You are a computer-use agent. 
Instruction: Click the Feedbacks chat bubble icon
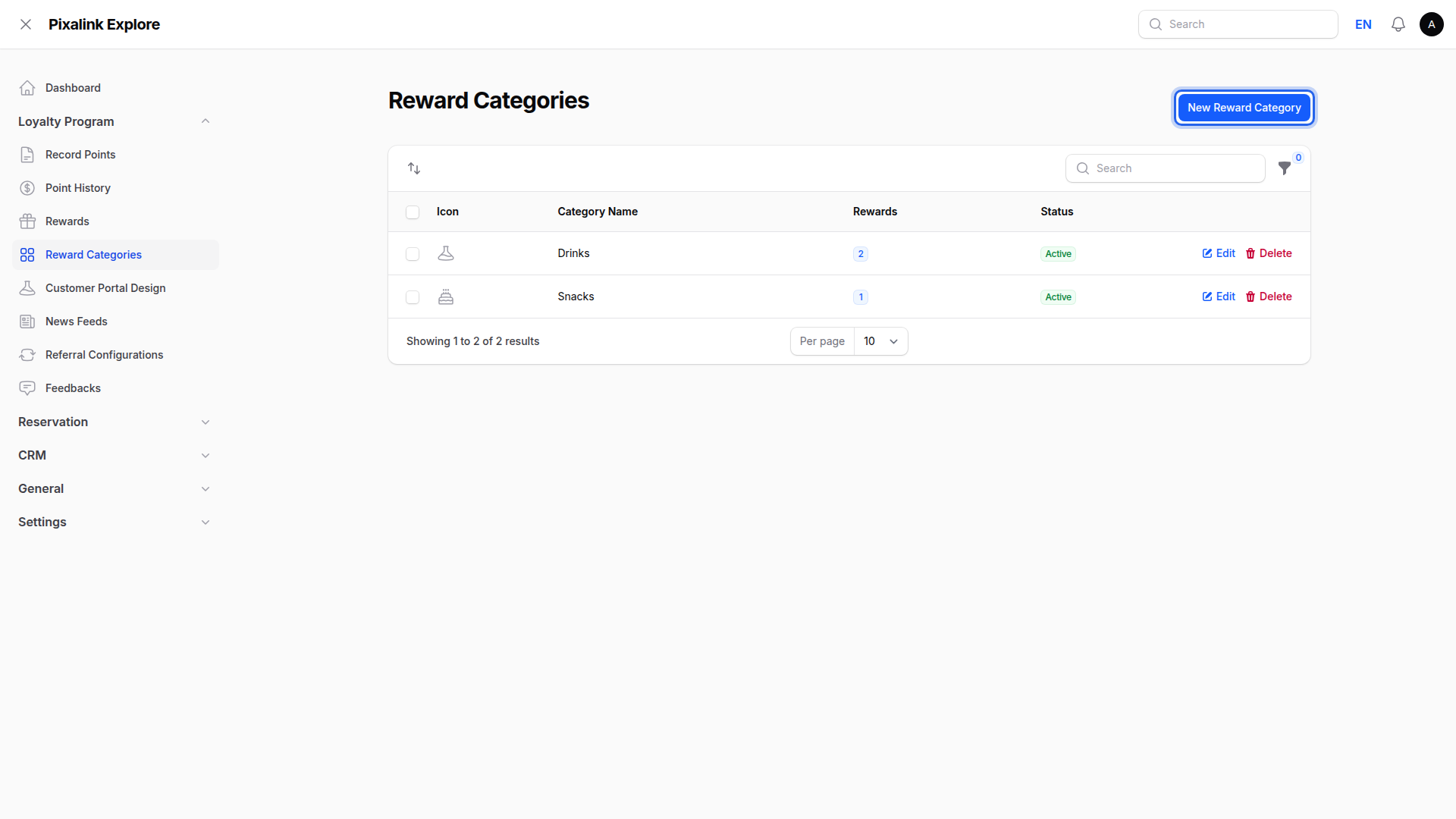(27, 388)
